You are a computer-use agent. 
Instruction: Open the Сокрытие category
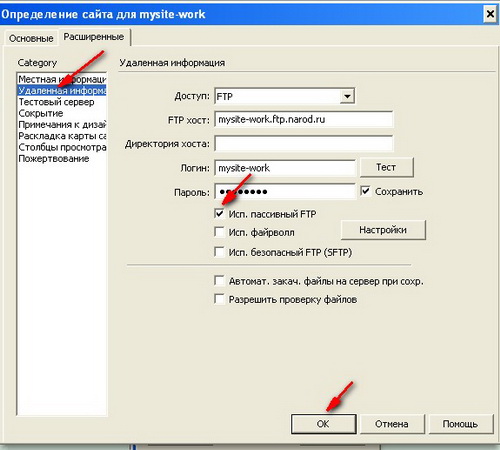pyautogui.click(x=41, y=113)
